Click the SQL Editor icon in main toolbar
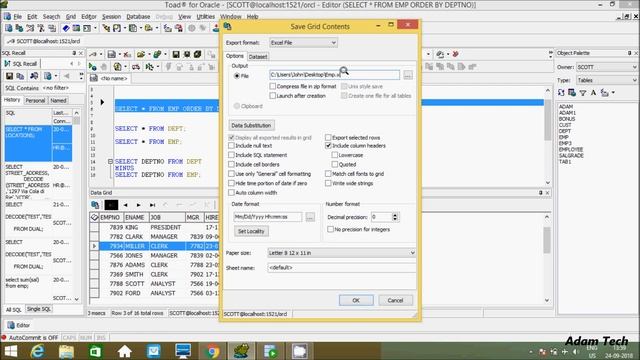Viewport: 640px width, 360px height. (x=9, y=28)
